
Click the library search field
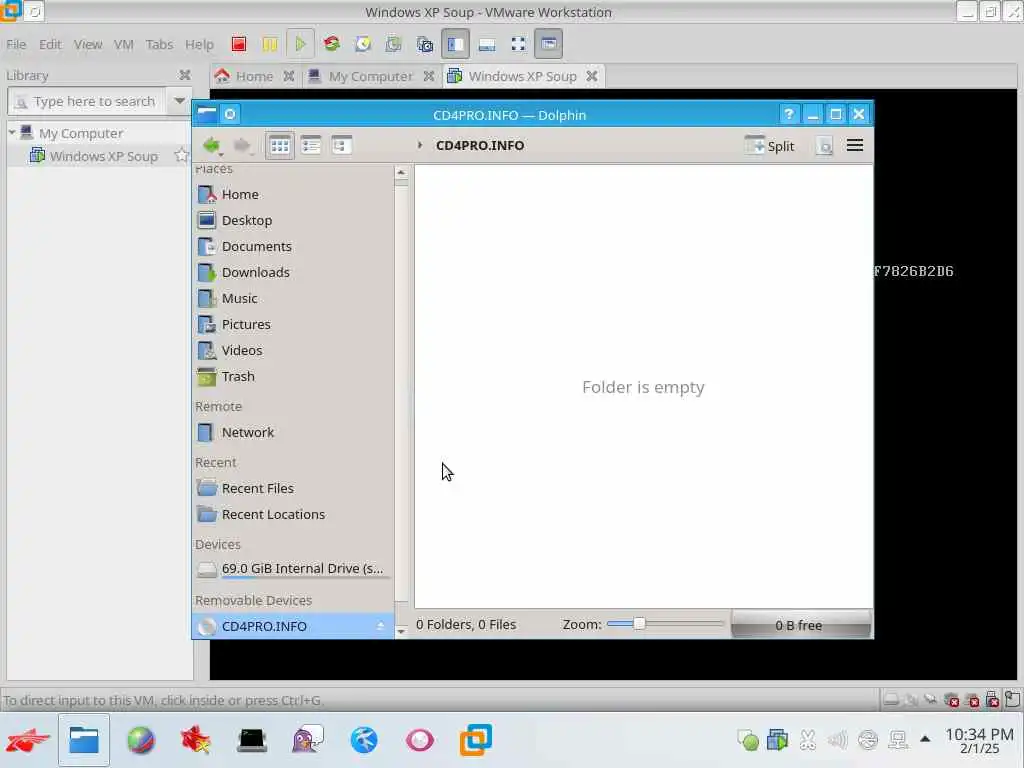[x=87, y=101]
